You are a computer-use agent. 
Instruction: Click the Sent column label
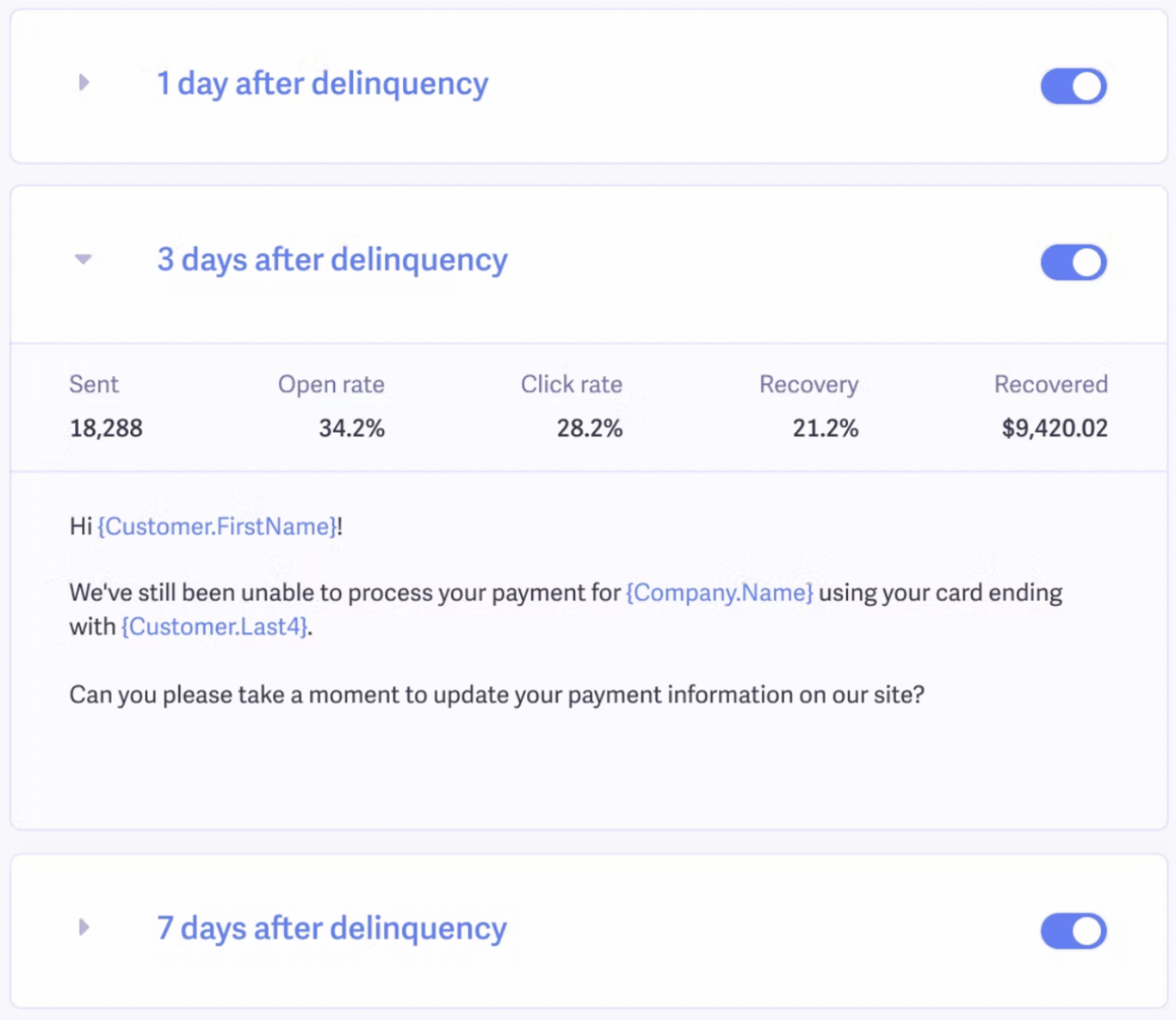pyautogui.click(x=94, y=384)
